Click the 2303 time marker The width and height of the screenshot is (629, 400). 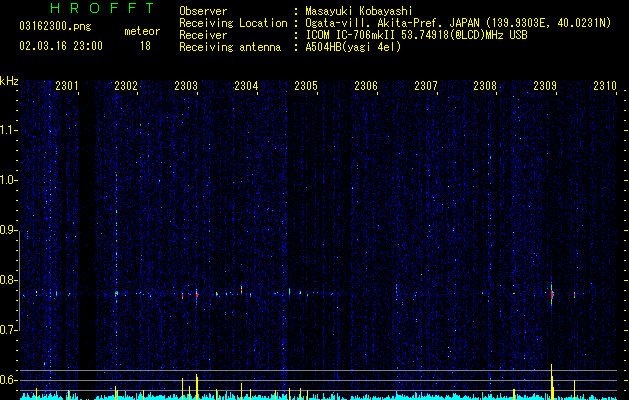pyautogui.click(x=186, y=86)
